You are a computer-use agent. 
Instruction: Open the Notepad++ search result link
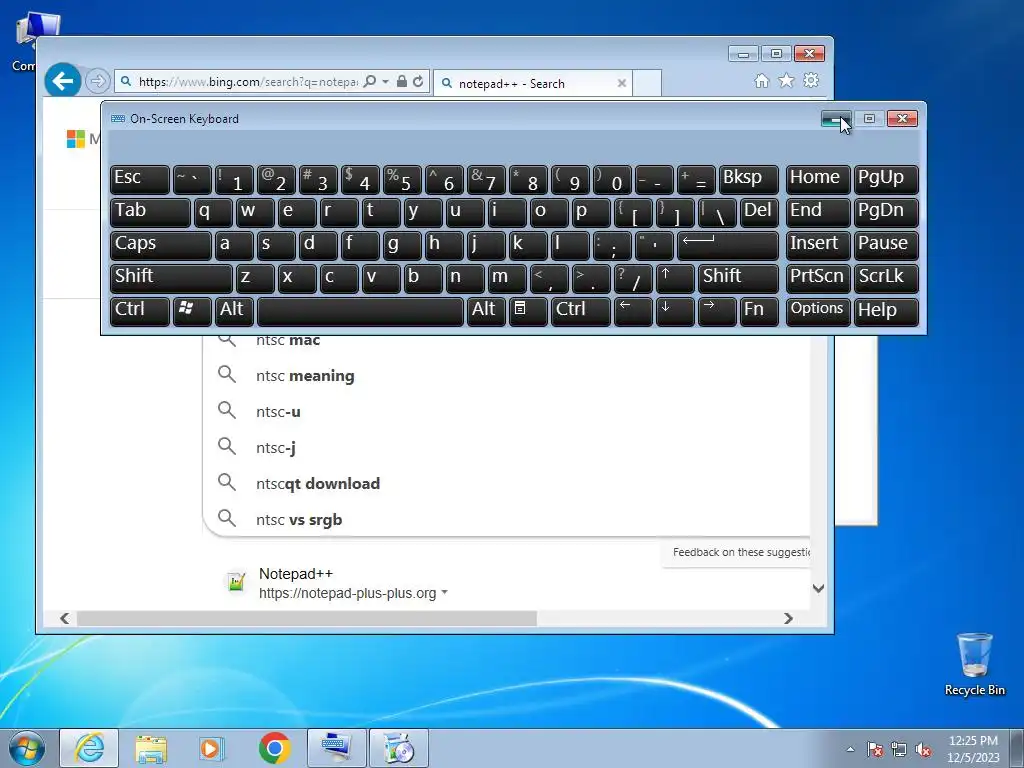pos(296,574)
